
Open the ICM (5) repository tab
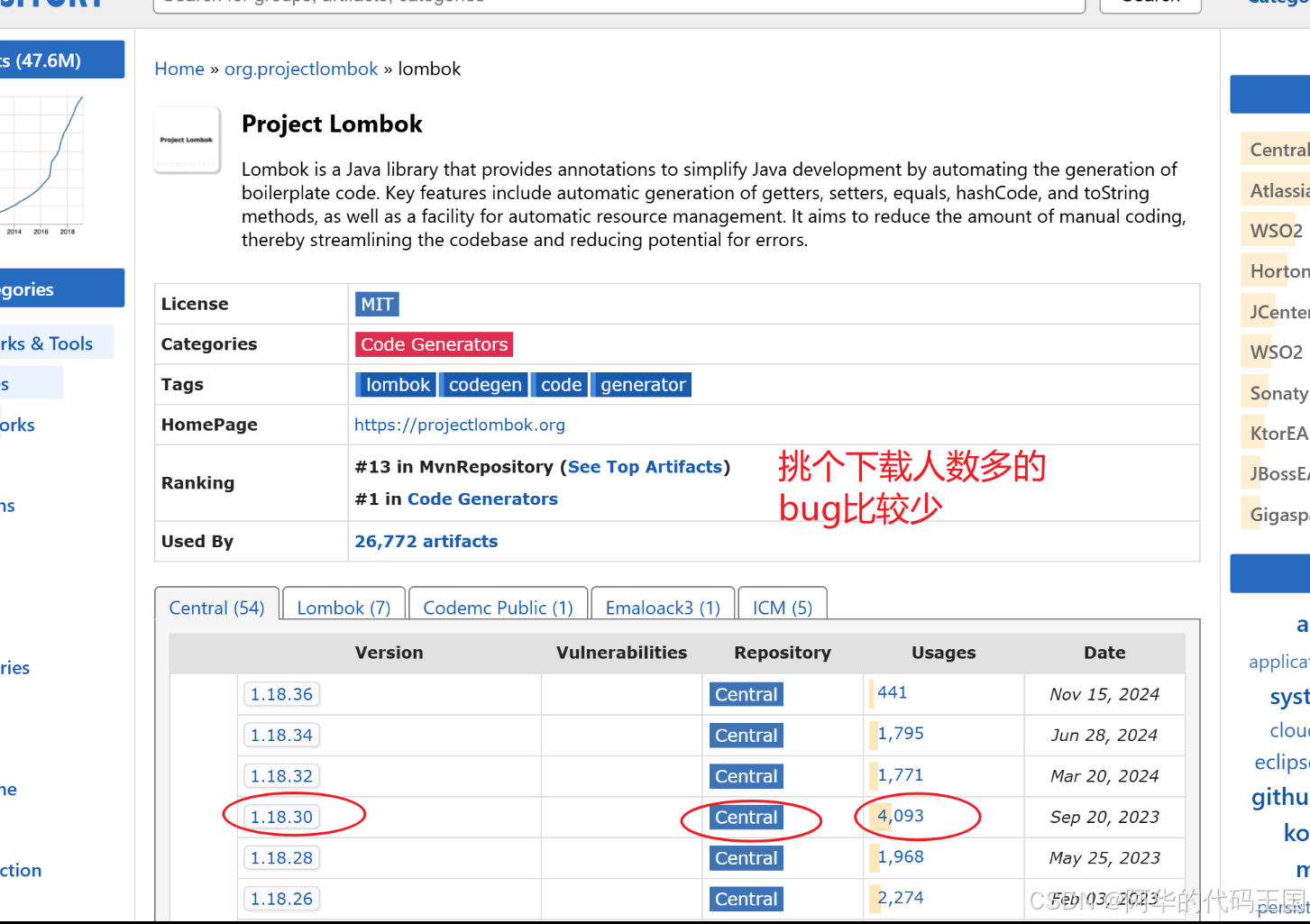click(x=782, y=607)
